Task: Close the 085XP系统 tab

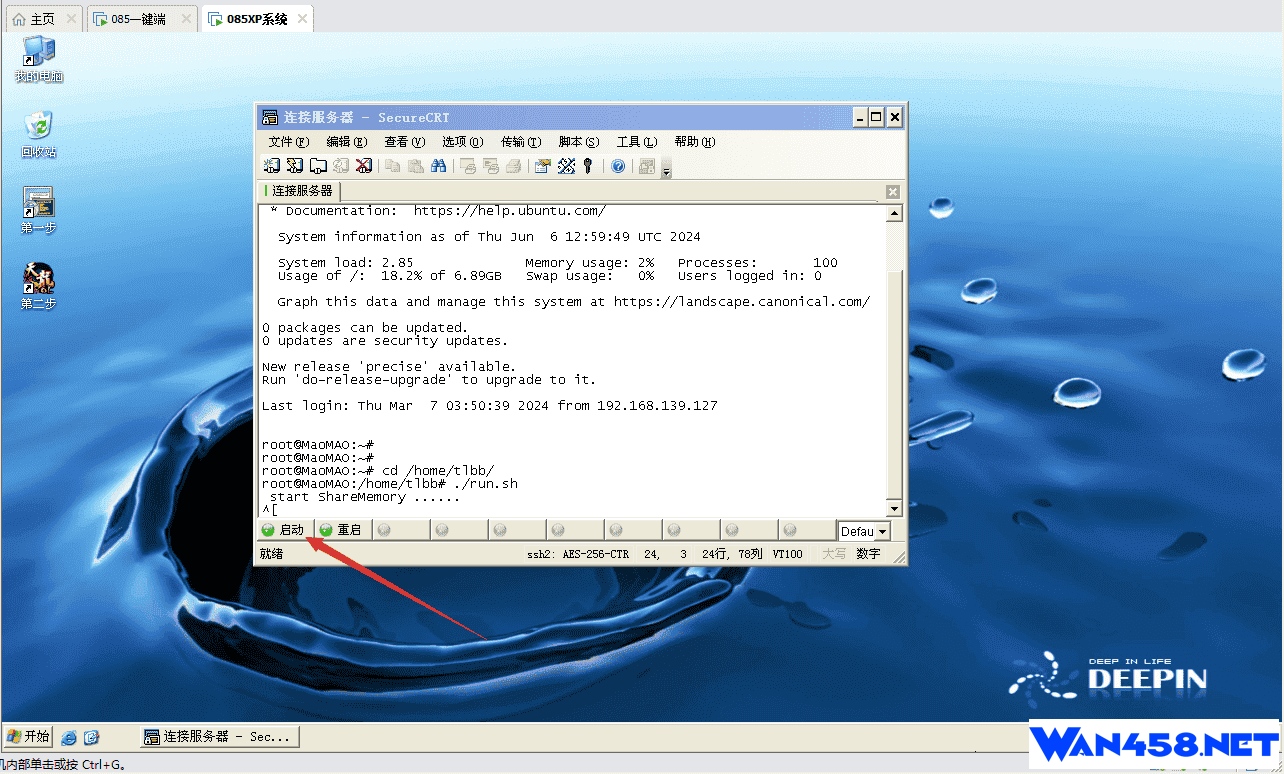Action: 303,19
